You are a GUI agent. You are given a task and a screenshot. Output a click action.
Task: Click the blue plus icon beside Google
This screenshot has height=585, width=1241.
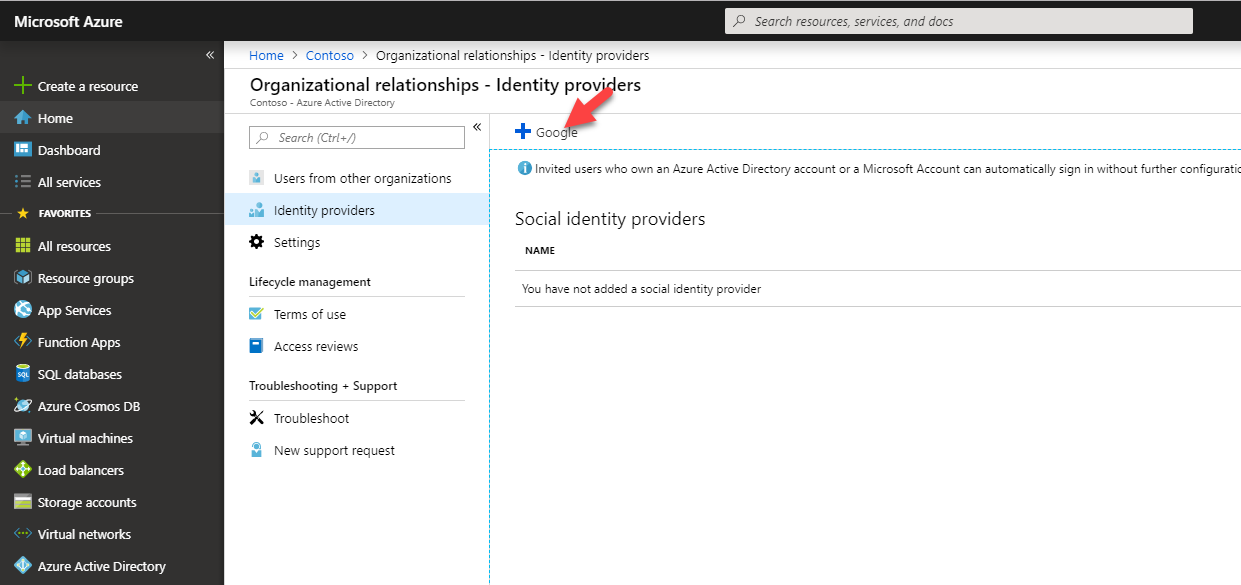pos(522,131)
